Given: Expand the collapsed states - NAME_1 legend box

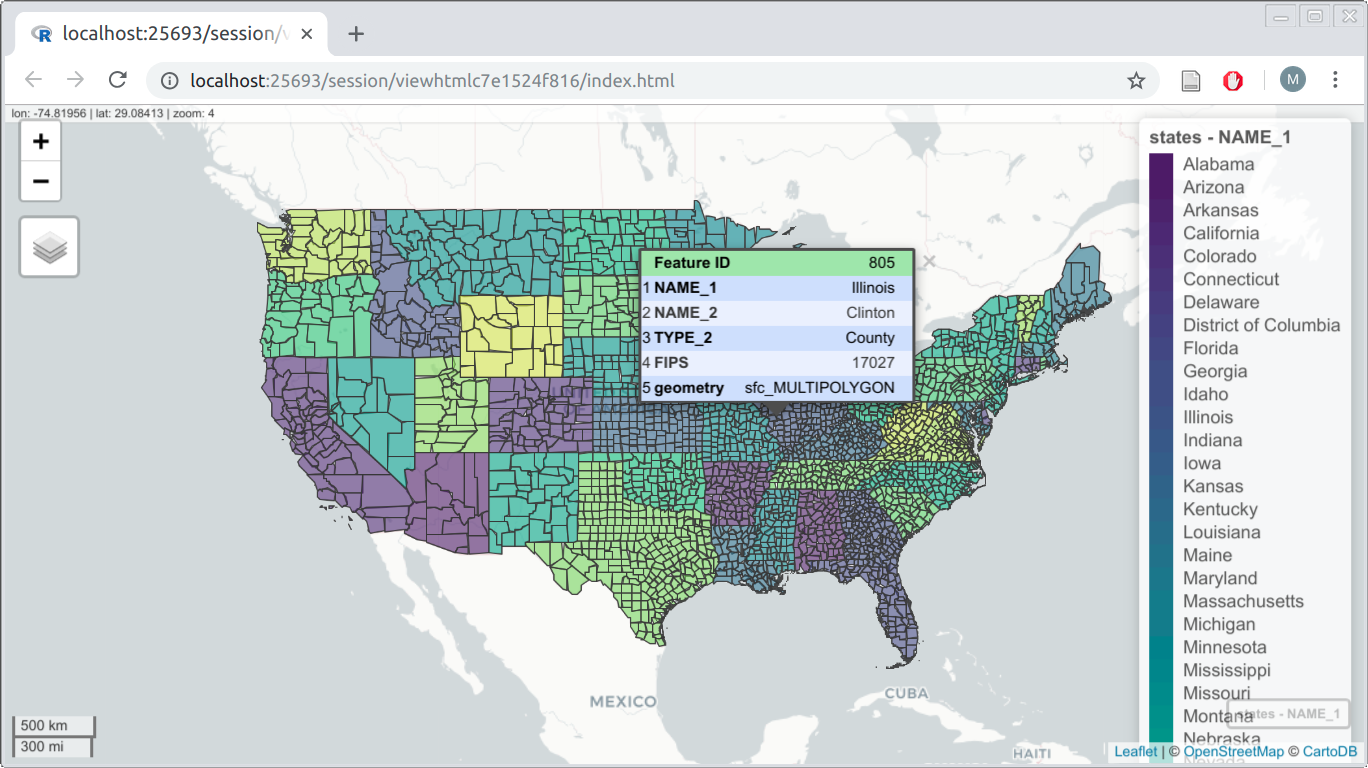Looking at the screenshot, I should (x=1288, y=714).
